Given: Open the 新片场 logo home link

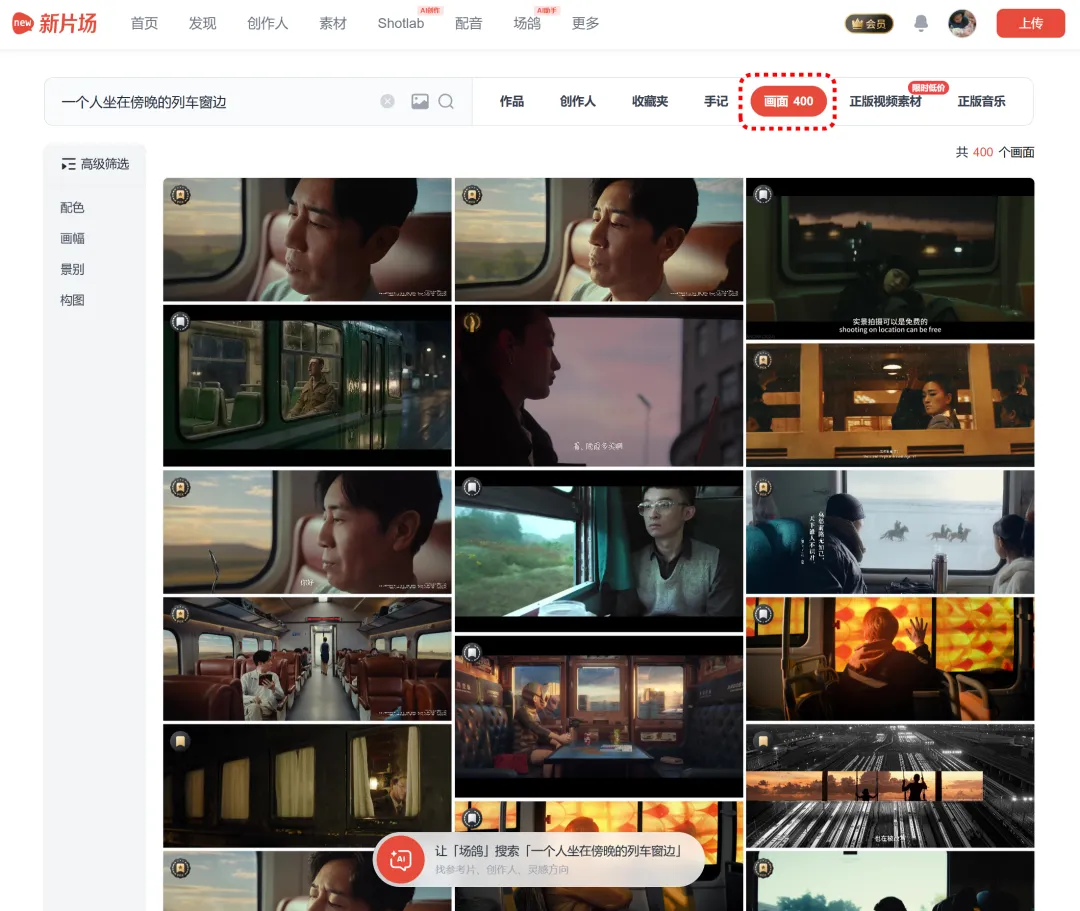Looking at the screenshot, I should (54, 23).
